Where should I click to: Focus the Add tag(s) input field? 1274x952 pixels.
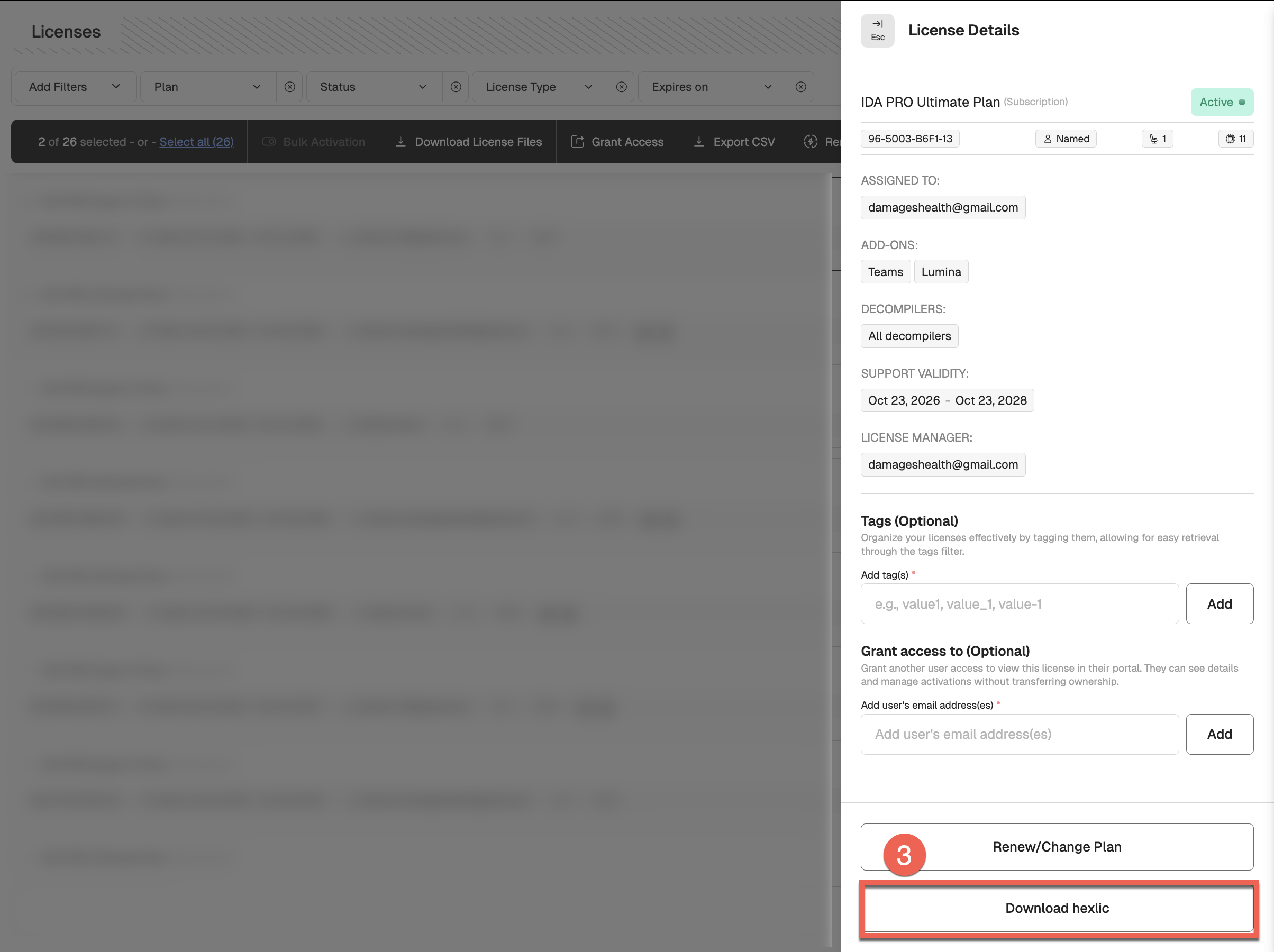[1020, 604]
